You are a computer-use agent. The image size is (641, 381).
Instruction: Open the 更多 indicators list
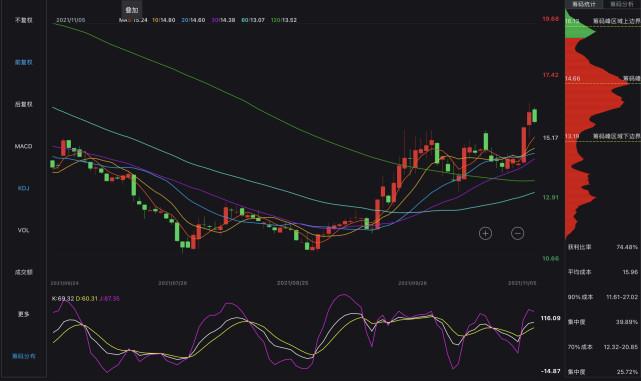pyautogui.click(x=23, y=314)
